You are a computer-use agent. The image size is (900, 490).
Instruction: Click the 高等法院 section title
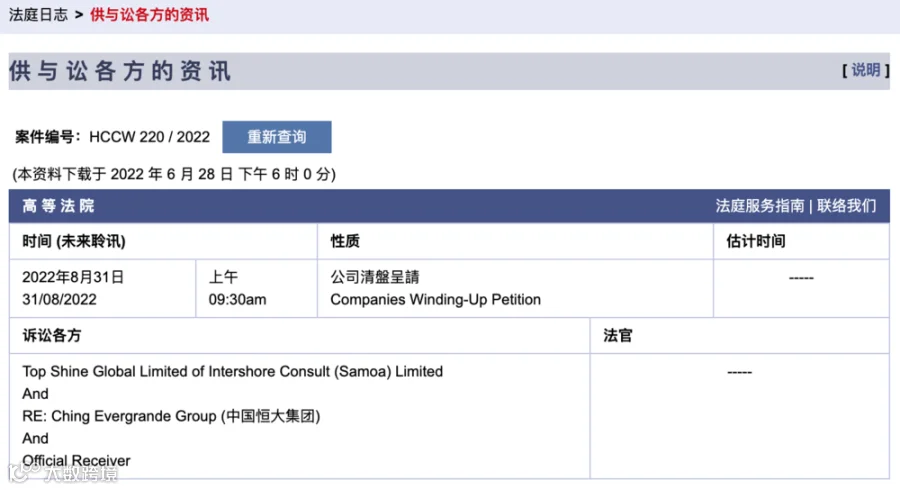pos(58,206)
